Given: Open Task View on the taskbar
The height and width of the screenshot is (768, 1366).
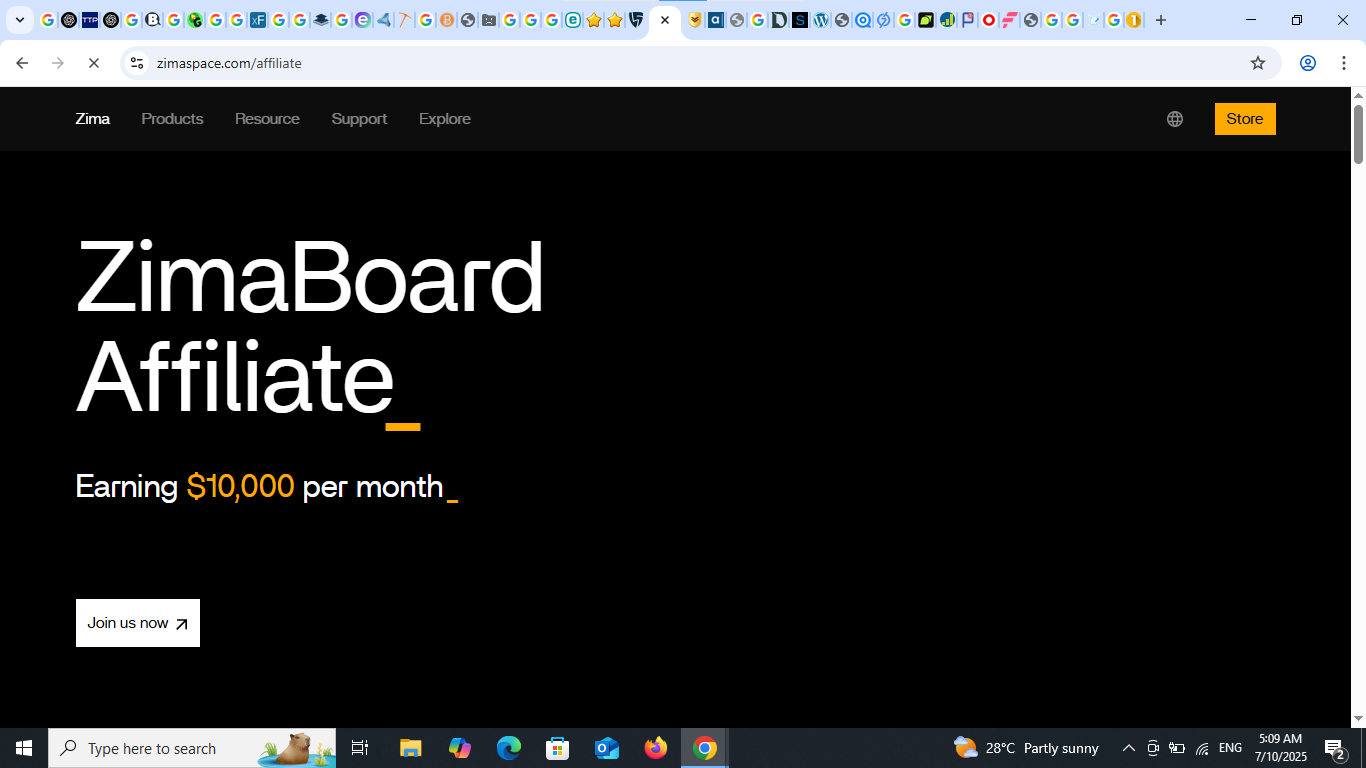Looking at the screenshot, I should [360, 748].
